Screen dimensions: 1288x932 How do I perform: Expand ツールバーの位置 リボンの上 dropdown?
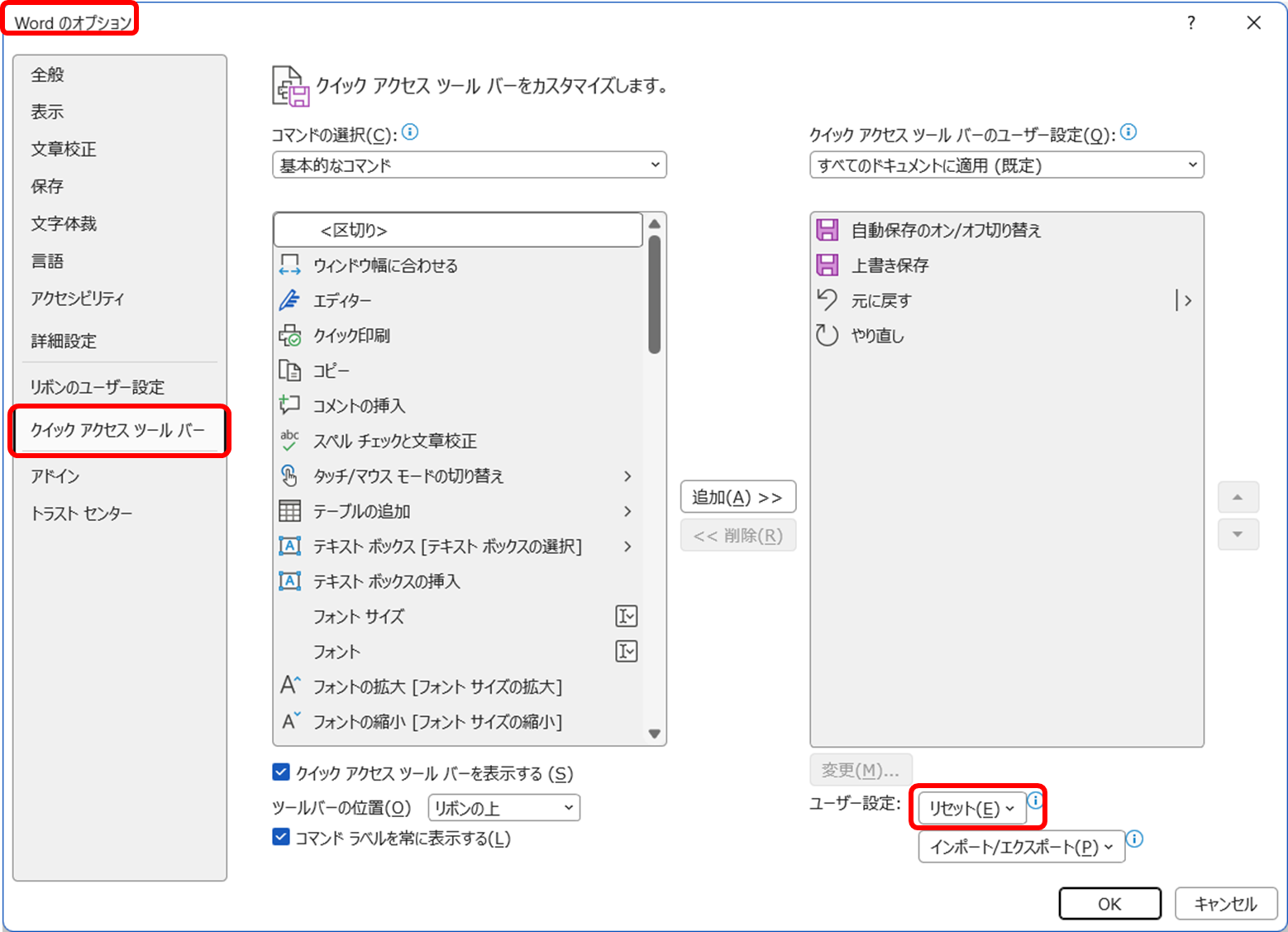pyautogui.click(x=503, y=808)
